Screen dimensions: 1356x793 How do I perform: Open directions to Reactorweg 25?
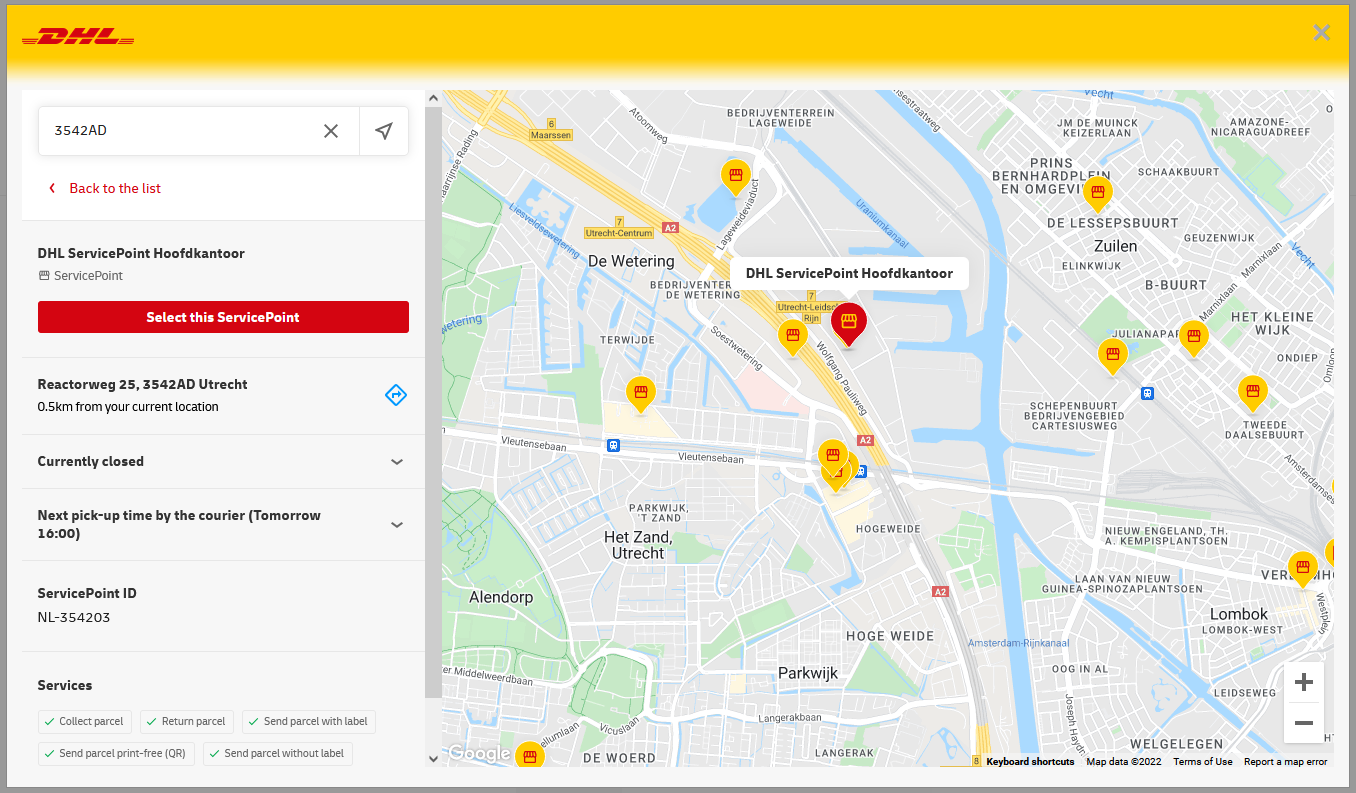pyautogui.click(x=396, y=395)
